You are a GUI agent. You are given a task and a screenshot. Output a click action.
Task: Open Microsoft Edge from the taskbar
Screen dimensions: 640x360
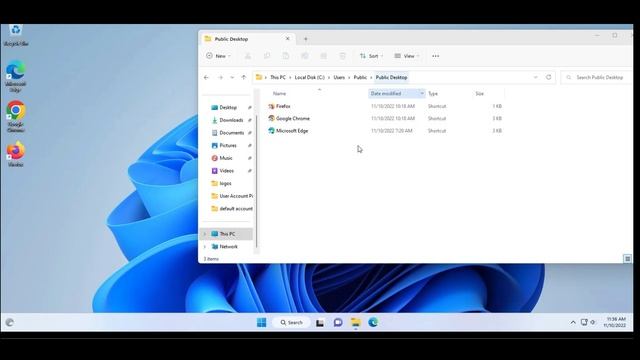click(x=373, y=322)
